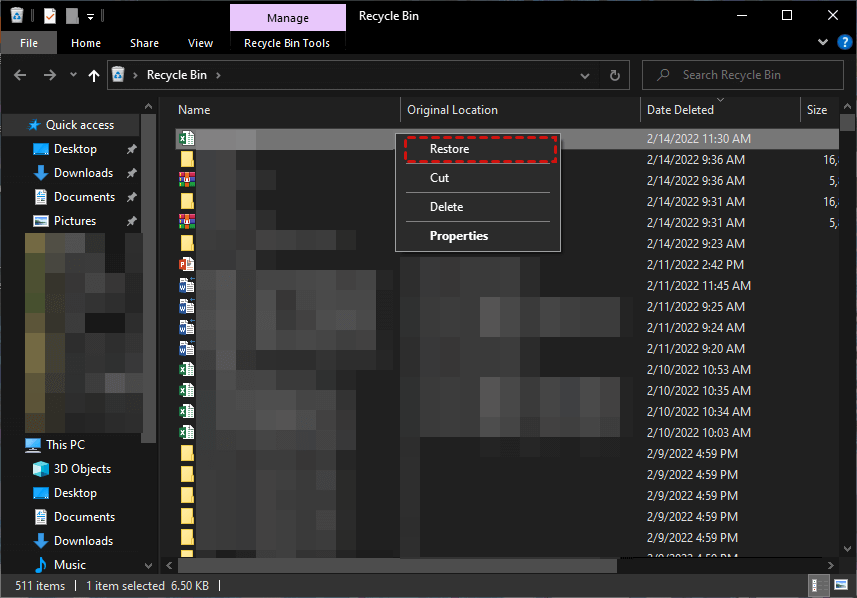Screen dimensions: 857x598
Task: Click the Properties quick access toolbar icon
Action: pos(50,16)
